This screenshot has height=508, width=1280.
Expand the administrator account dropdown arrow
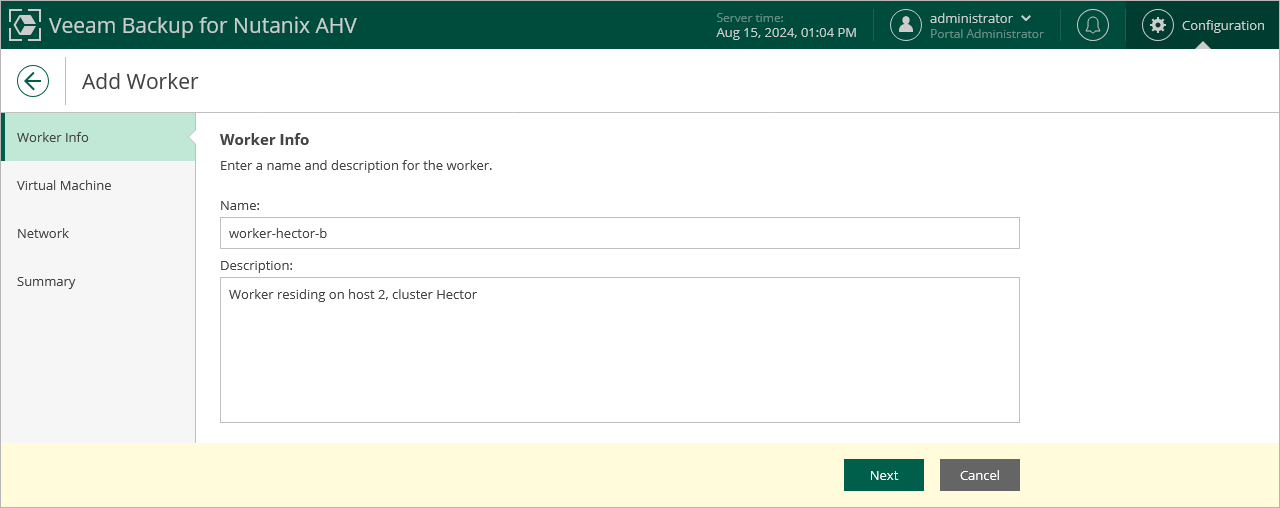[x=1026, y=18]
